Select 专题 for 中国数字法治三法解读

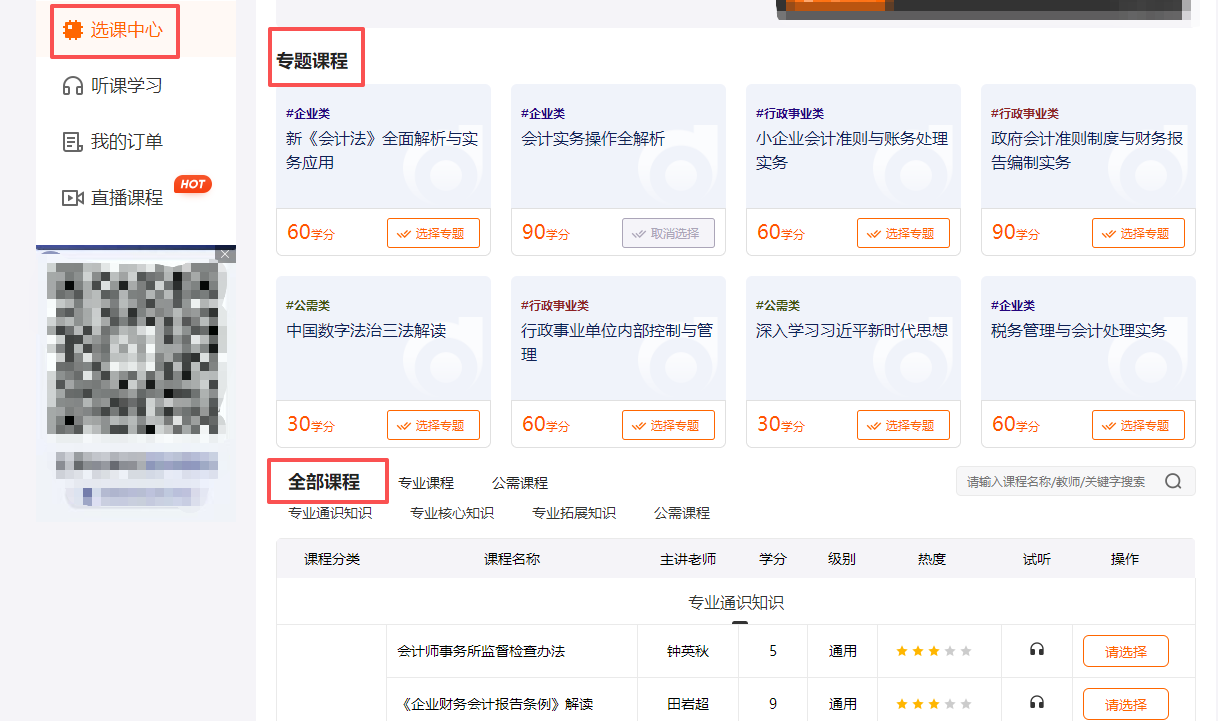point(433,424)
